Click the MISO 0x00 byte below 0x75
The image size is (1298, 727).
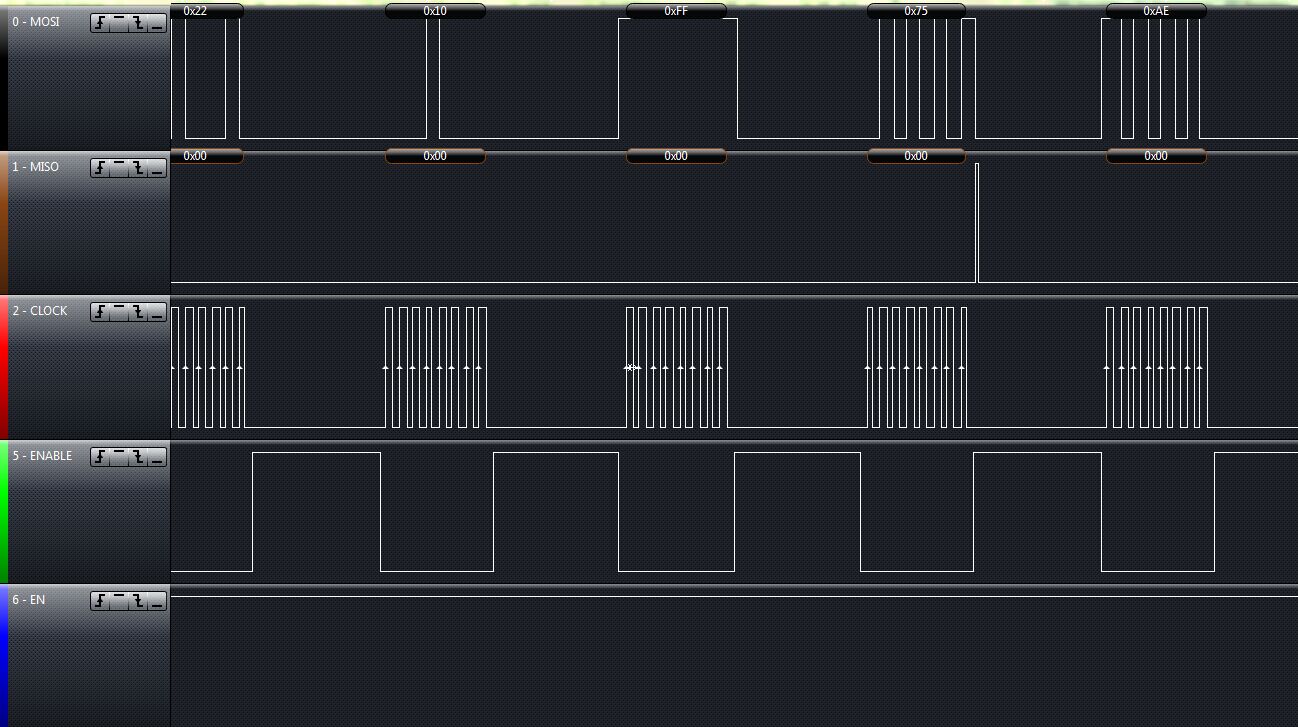pyautogui.click(x=916, y=156)
